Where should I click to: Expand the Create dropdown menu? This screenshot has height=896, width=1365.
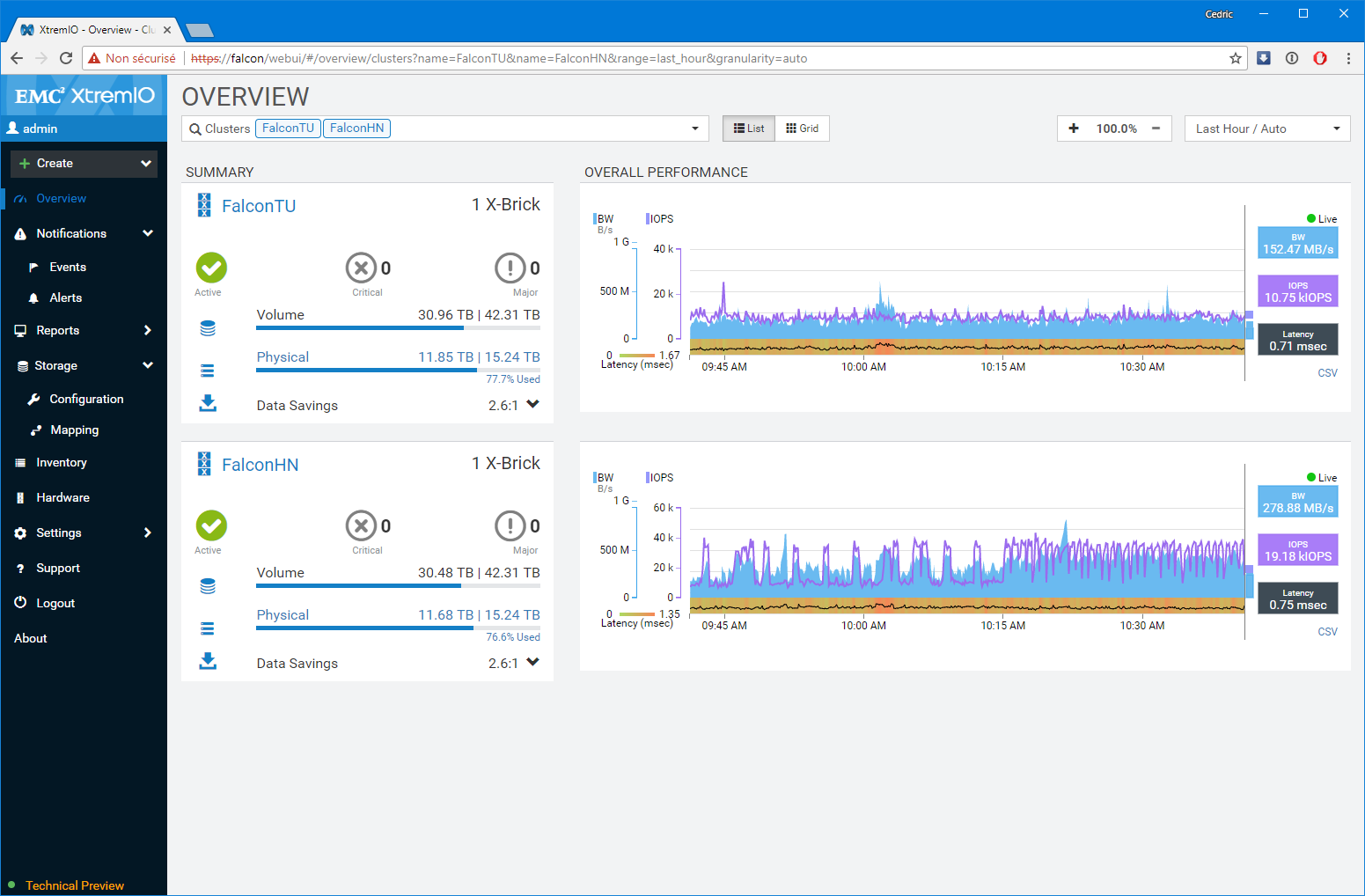[84, 164]
